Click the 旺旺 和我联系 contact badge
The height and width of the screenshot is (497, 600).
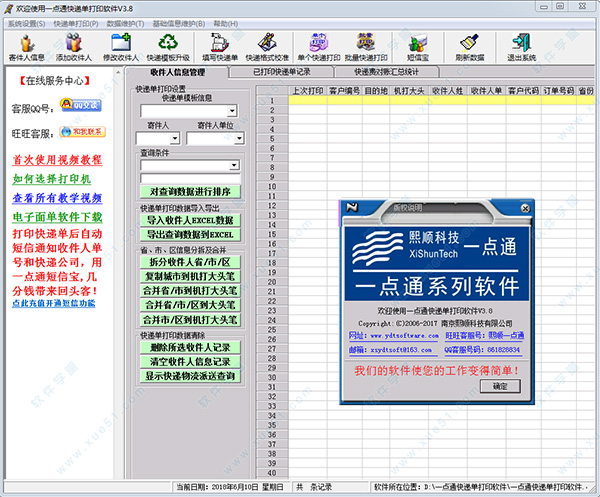(82, 132)
